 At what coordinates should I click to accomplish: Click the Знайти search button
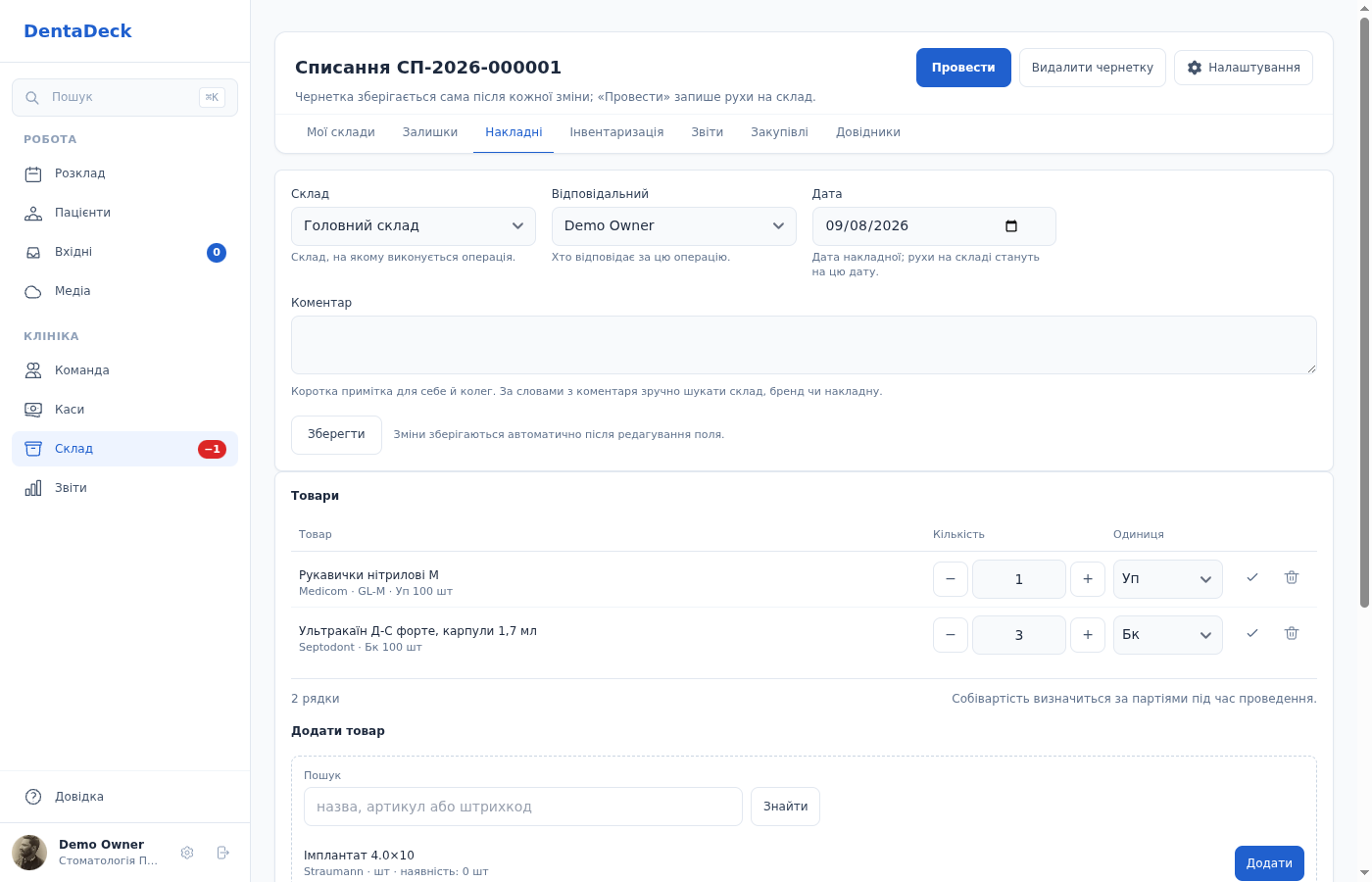coord(786,807)
